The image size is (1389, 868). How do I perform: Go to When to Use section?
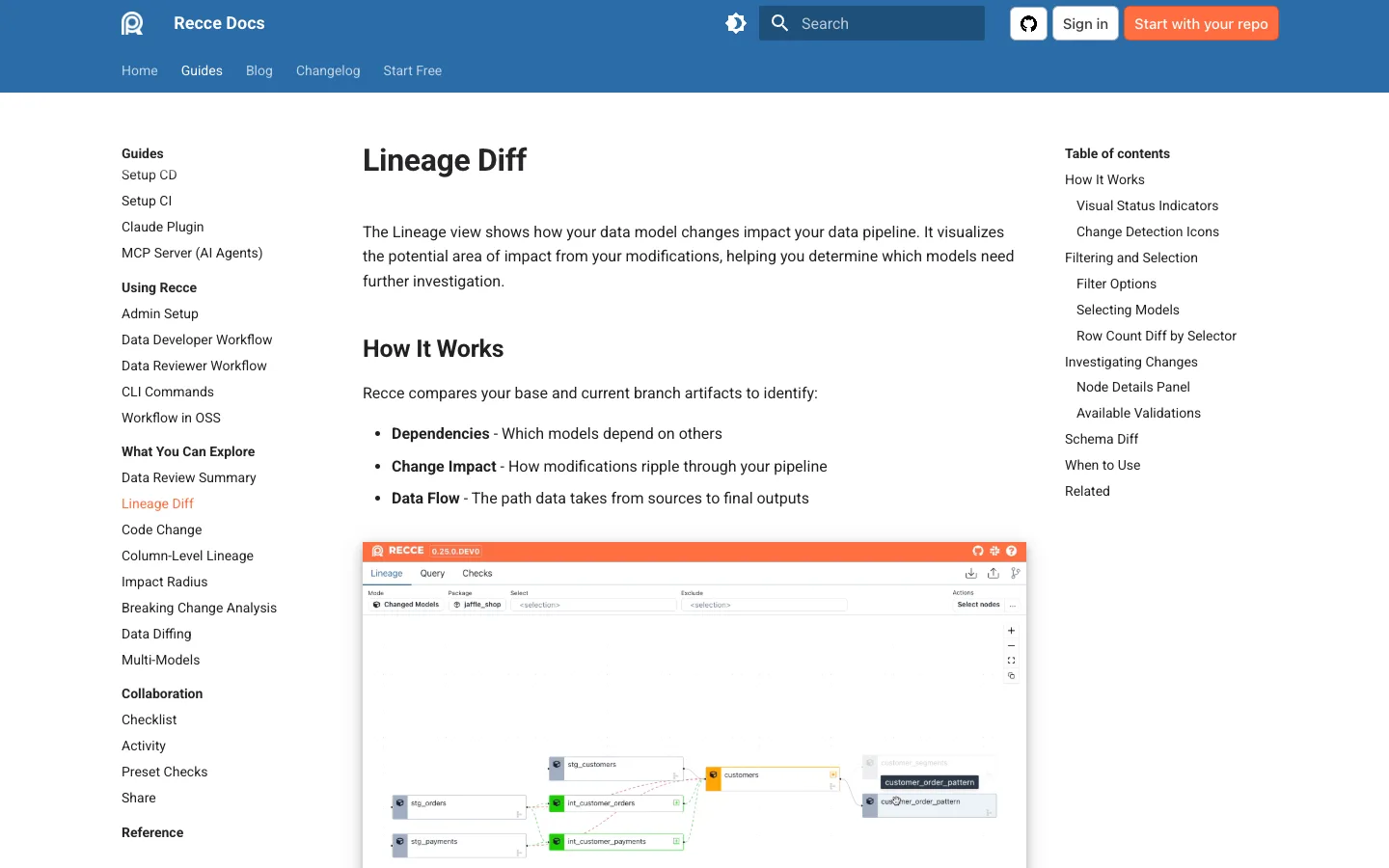[x=1103, y=465]
